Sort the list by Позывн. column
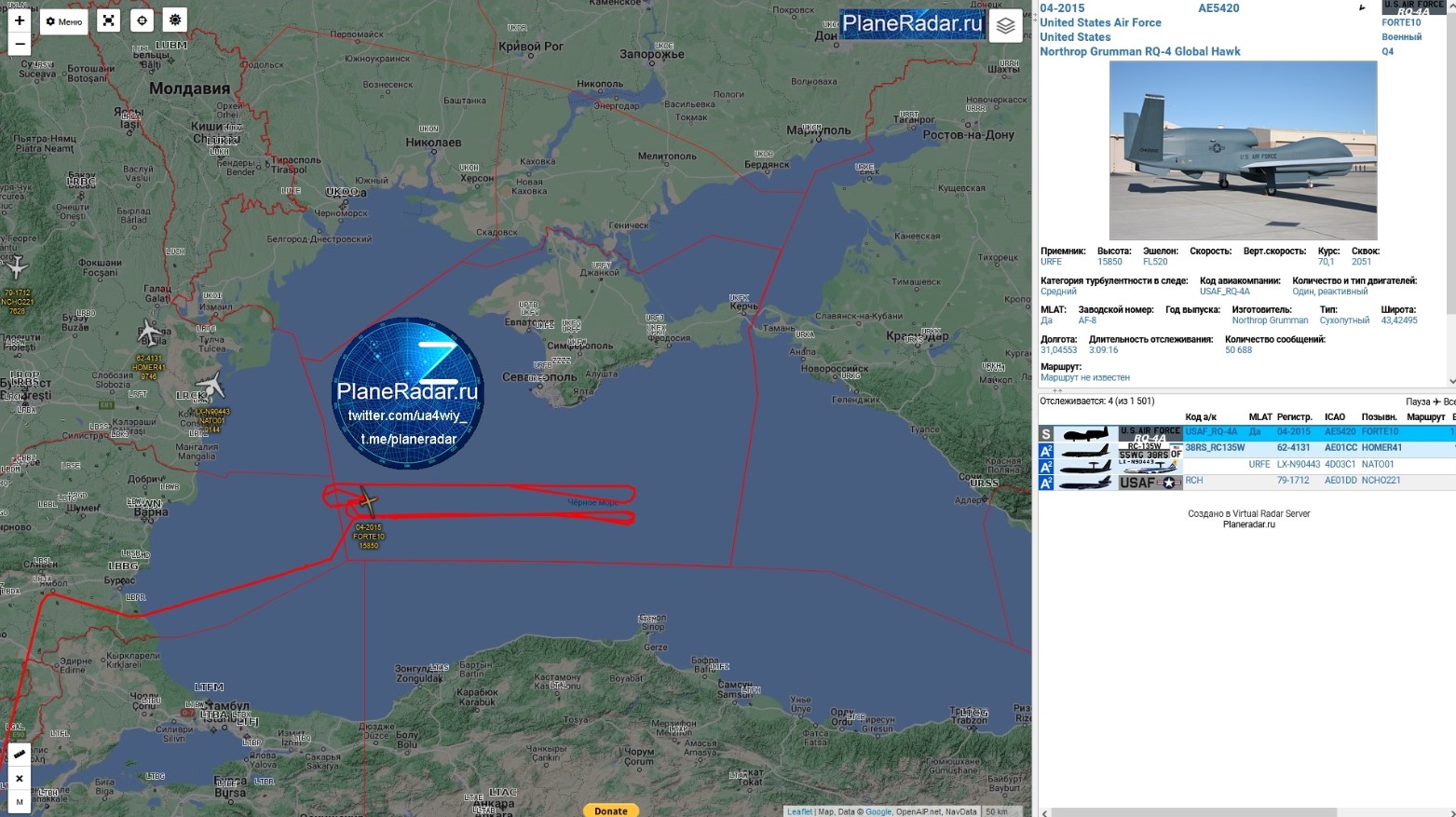This screenshot has width=1456, height=817. pyautogui.click(x=1380, y=417)
